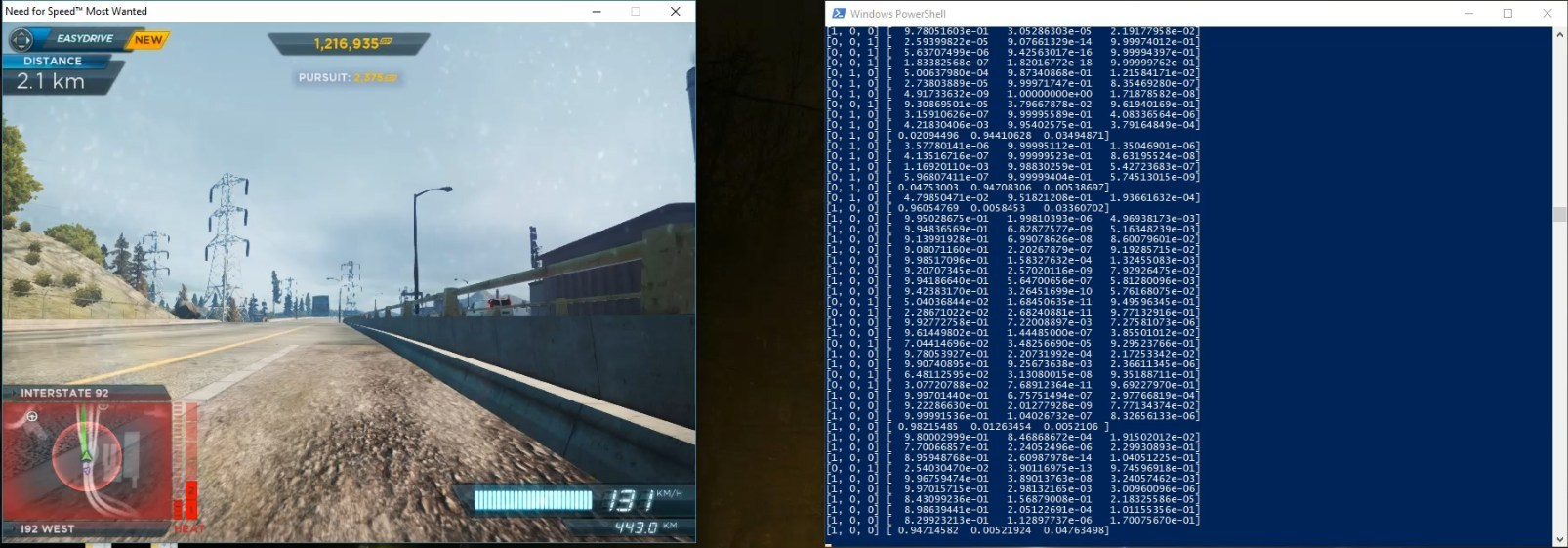Viewport: 1568px width, 548px height.
Task: Click the EASYDRIVE label in the game HUD
Action: tap(85, 39)
